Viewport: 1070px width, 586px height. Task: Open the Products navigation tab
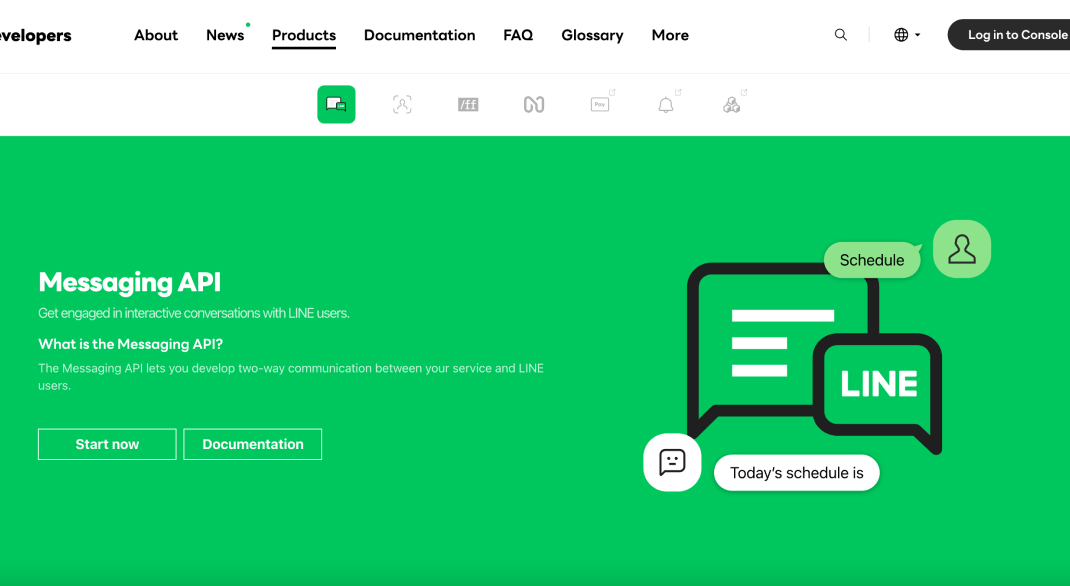click(x=304, y=35)
